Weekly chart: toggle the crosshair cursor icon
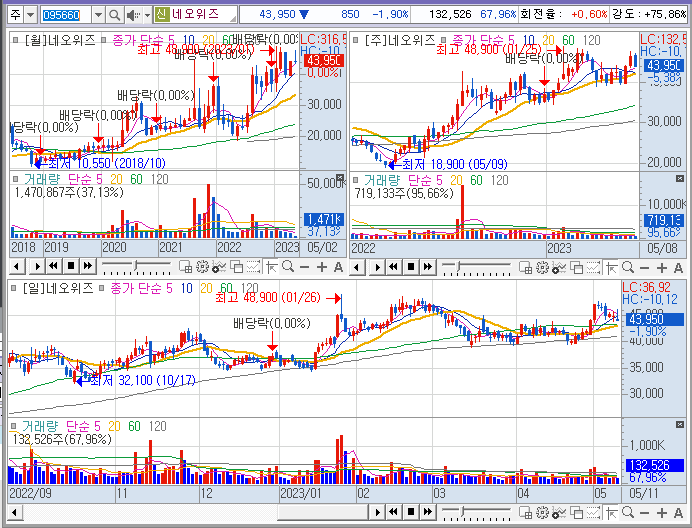Image resolution: width=692 pixels, height=528 pixels. (612, 267)
